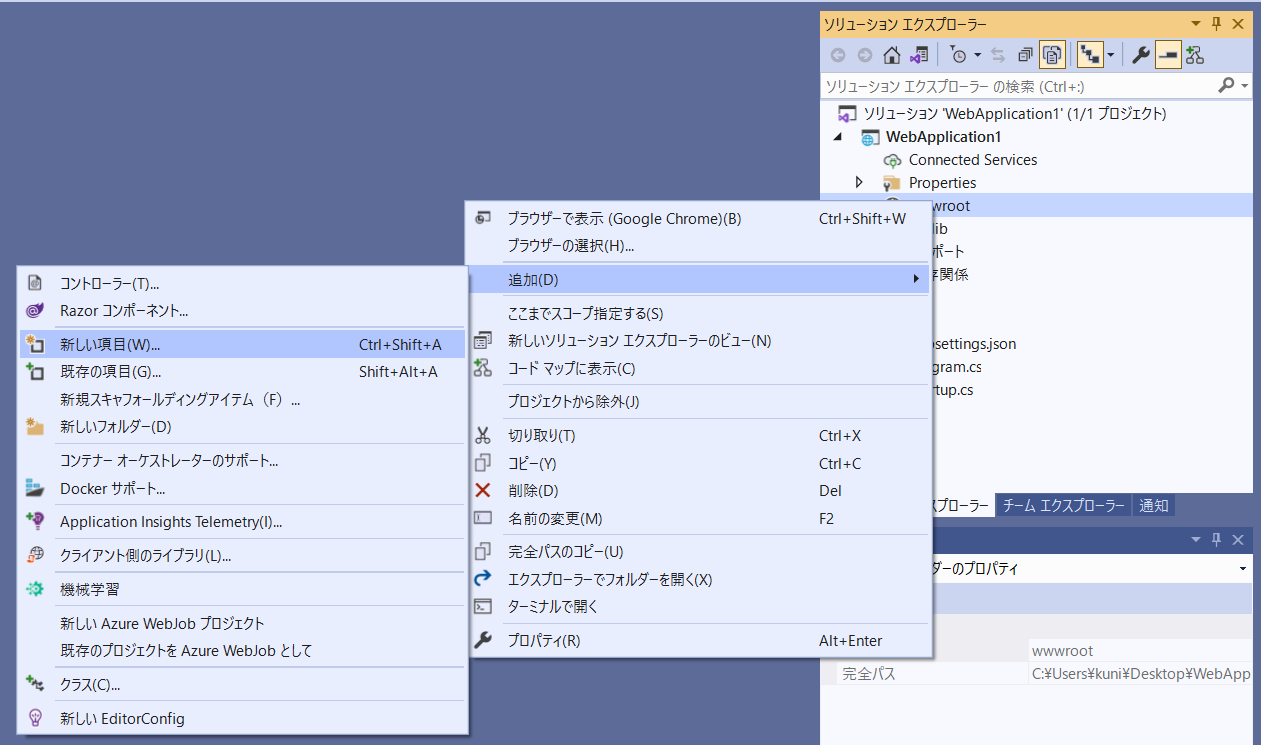The height and width of the screenshot is (745, 1261).
Task: Click the Properties panel pin icon
Action: [x=1217, y=540]
